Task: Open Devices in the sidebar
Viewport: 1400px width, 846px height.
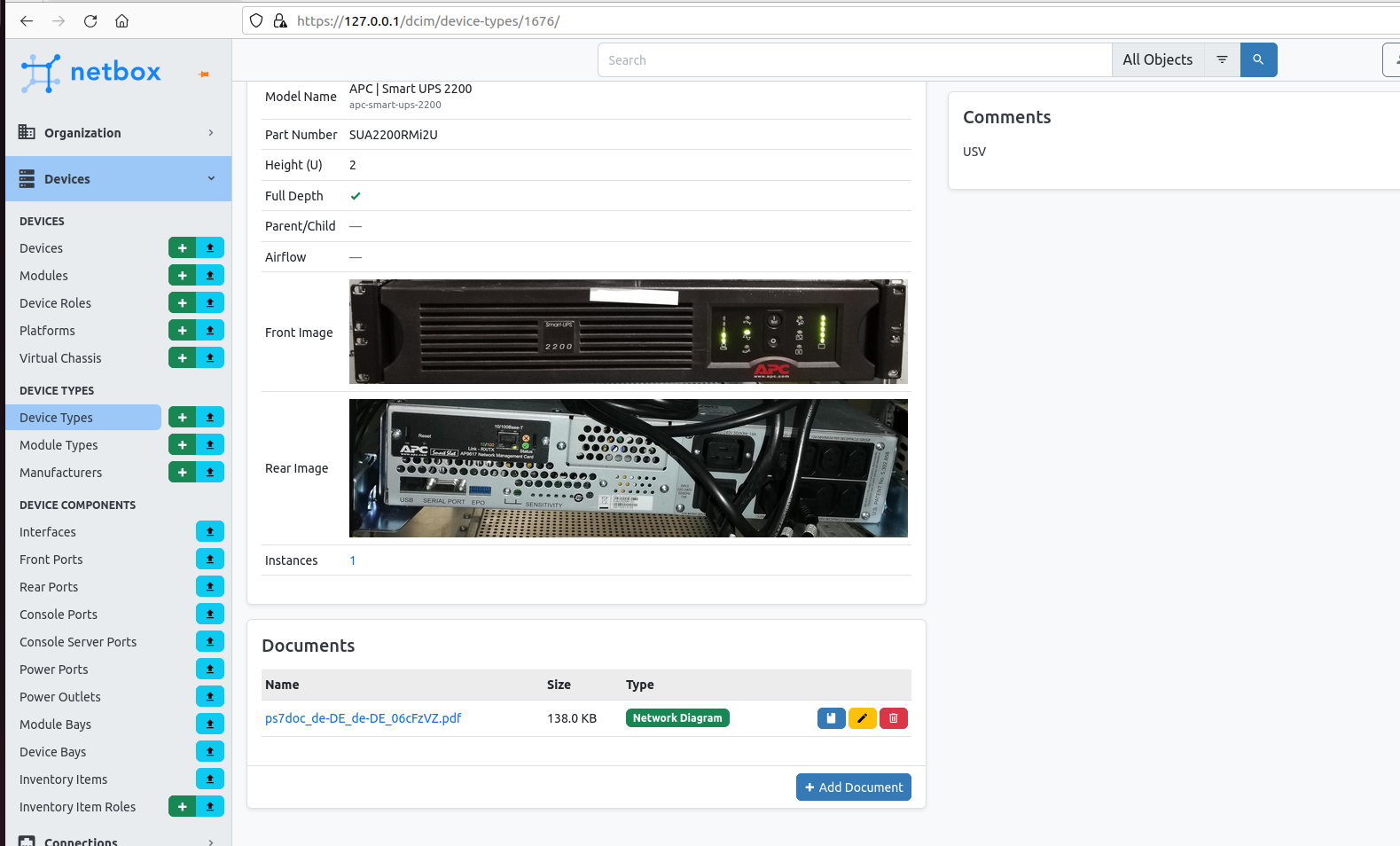Action: [x=41, y=248]
